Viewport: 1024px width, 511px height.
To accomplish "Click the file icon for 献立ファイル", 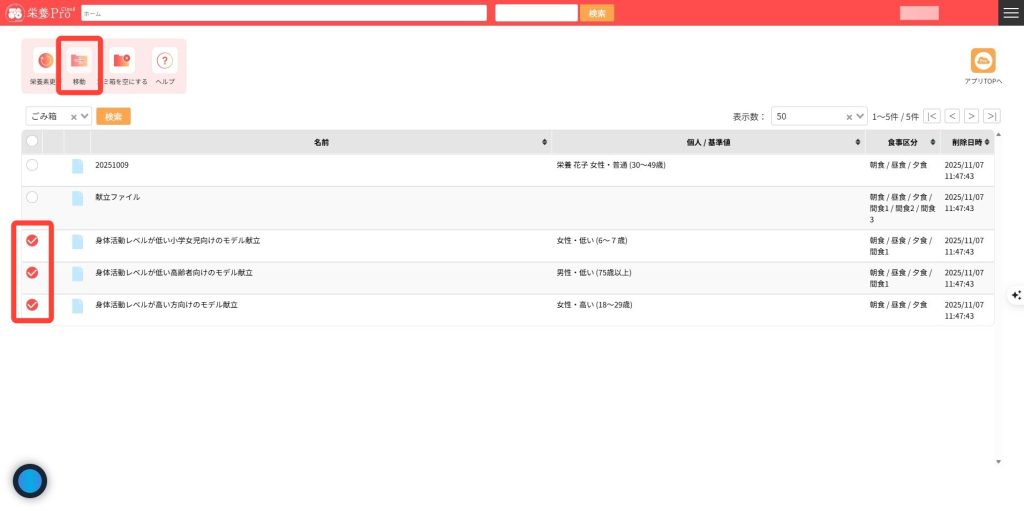I will pyautogui.click(x=77, y=198).
